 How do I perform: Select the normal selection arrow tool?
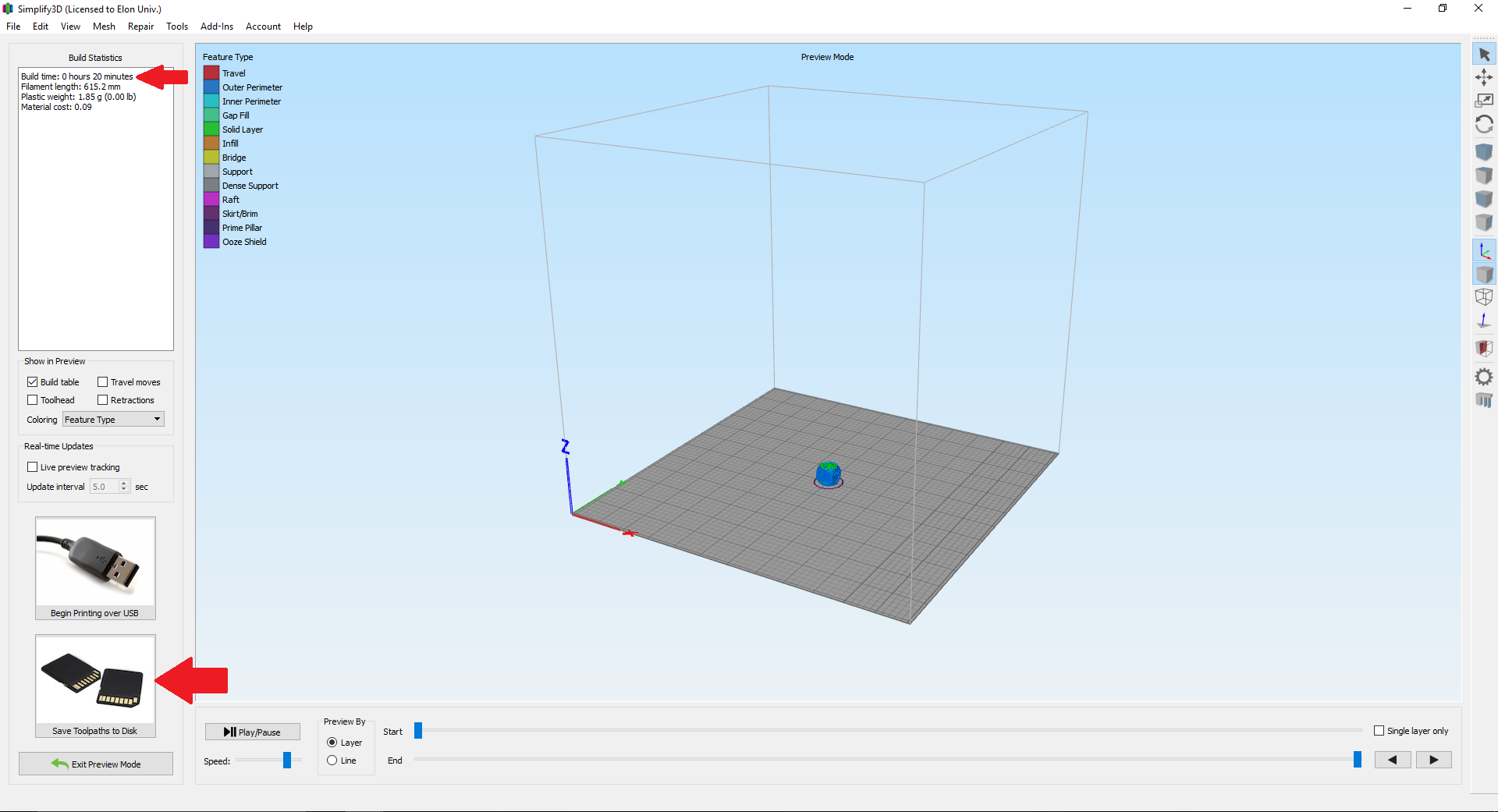(x=1484, y=55)
